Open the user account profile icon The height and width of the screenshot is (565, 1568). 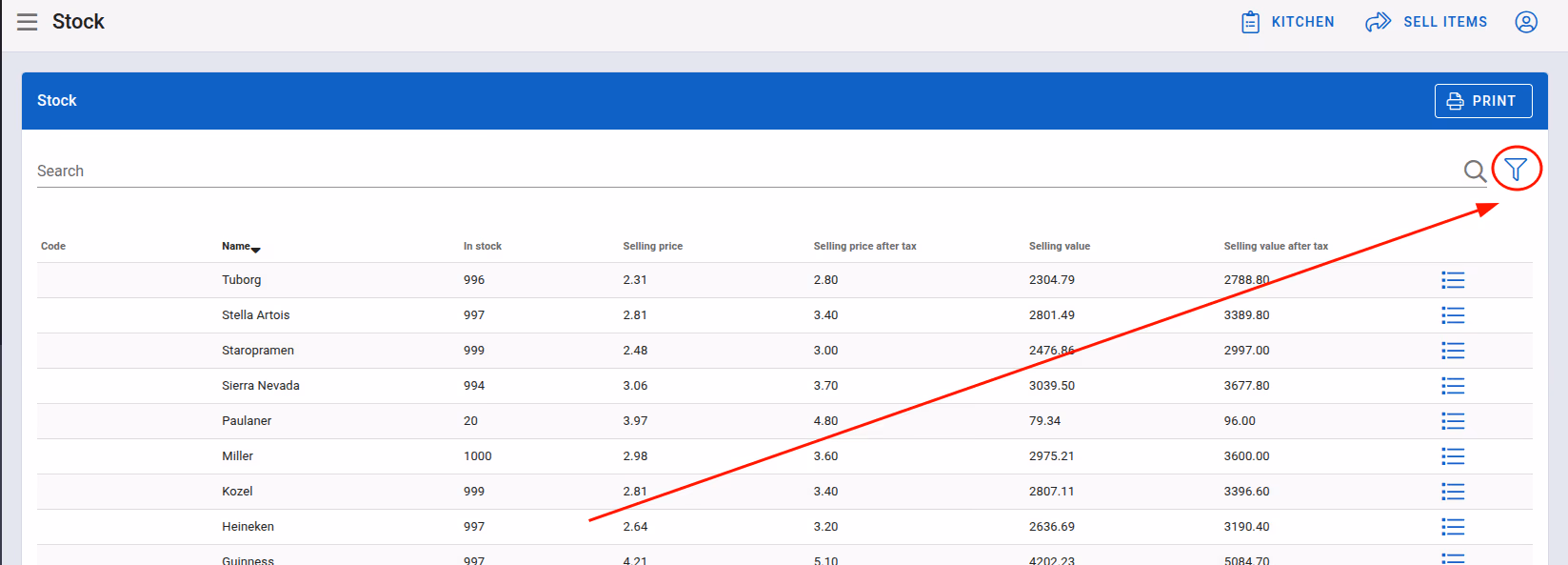(1526, 22)
